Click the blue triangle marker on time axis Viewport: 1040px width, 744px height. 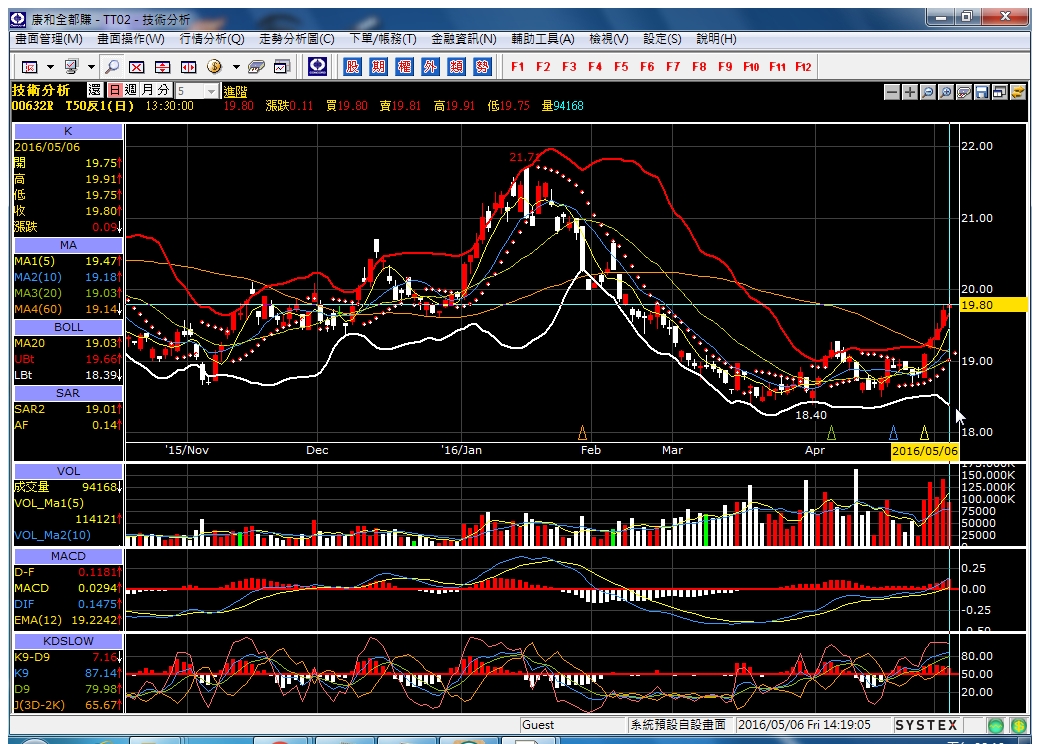tap(893, 433)
